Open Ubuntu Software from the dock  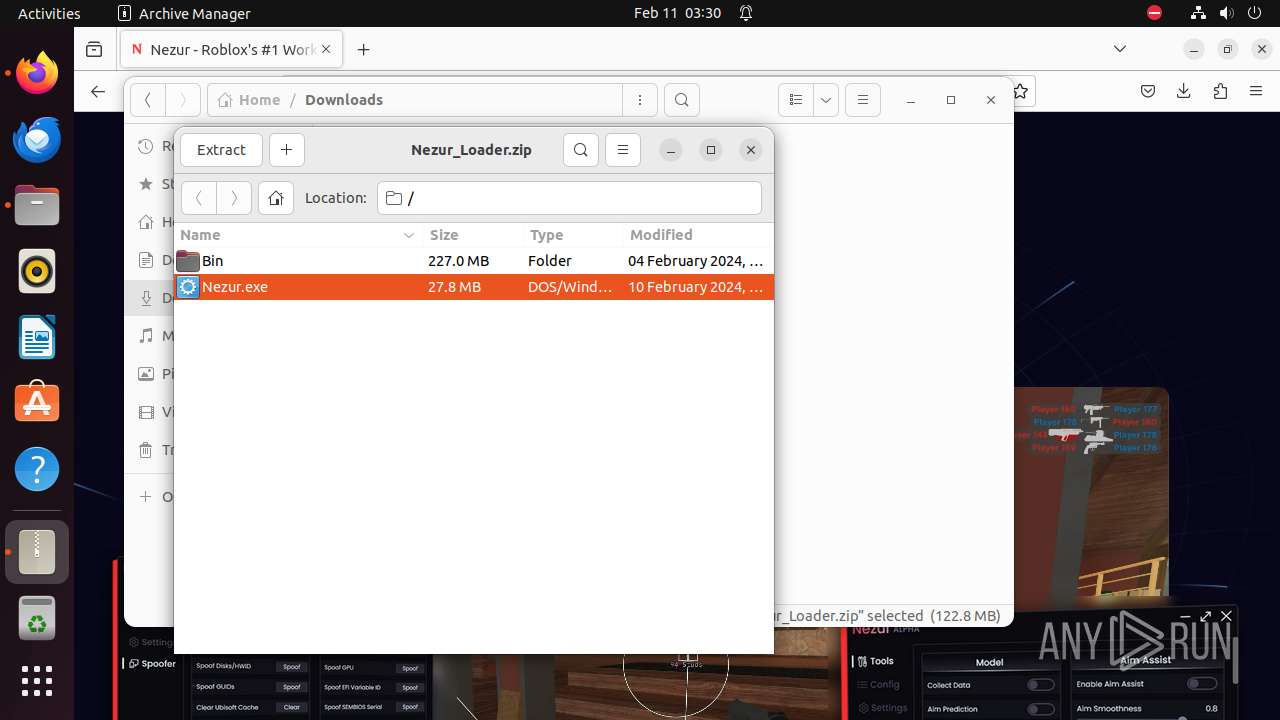point(37,403)
